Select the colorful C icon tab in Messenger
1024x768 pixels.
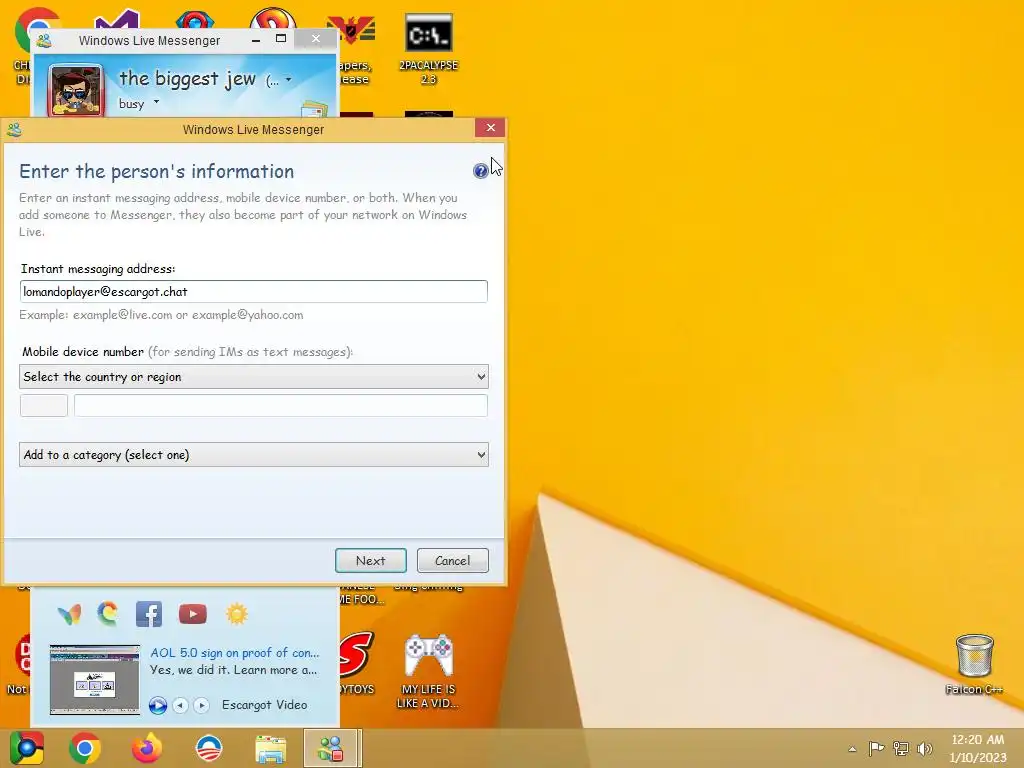[x=108, y=614]
